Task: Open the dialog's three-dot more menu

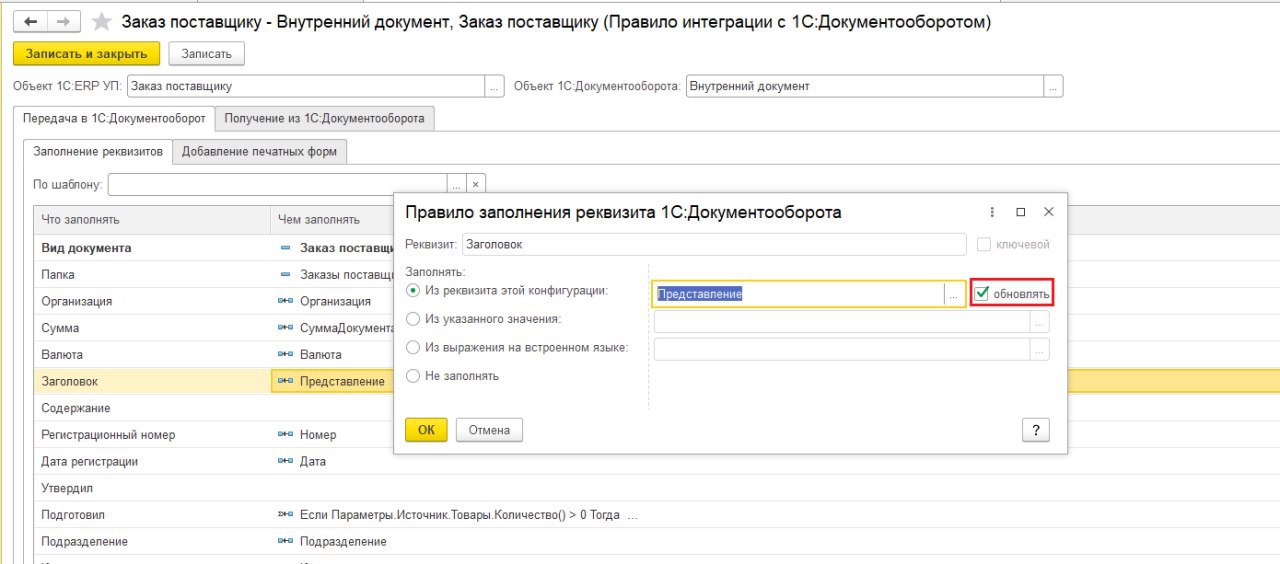Action: point(992,212)
